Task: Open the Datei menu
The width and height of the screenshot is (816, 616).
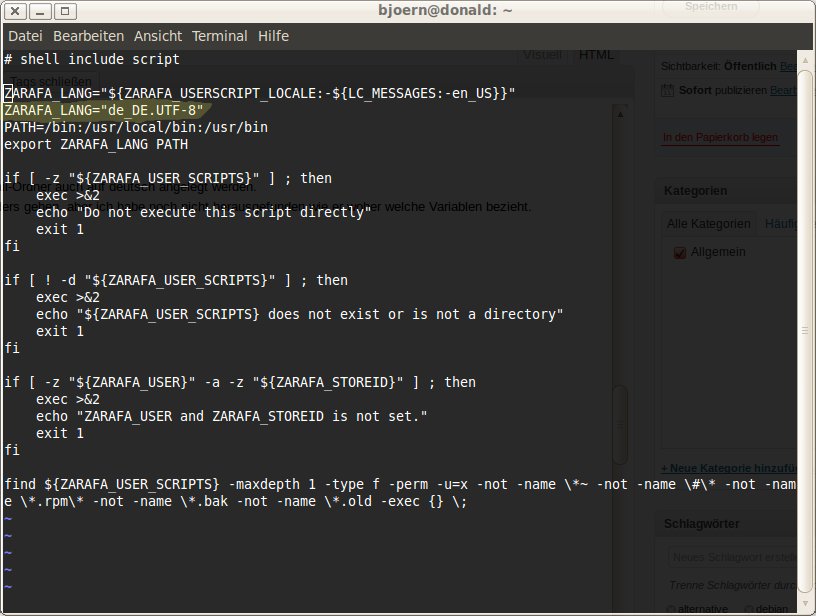Action: 25,36
